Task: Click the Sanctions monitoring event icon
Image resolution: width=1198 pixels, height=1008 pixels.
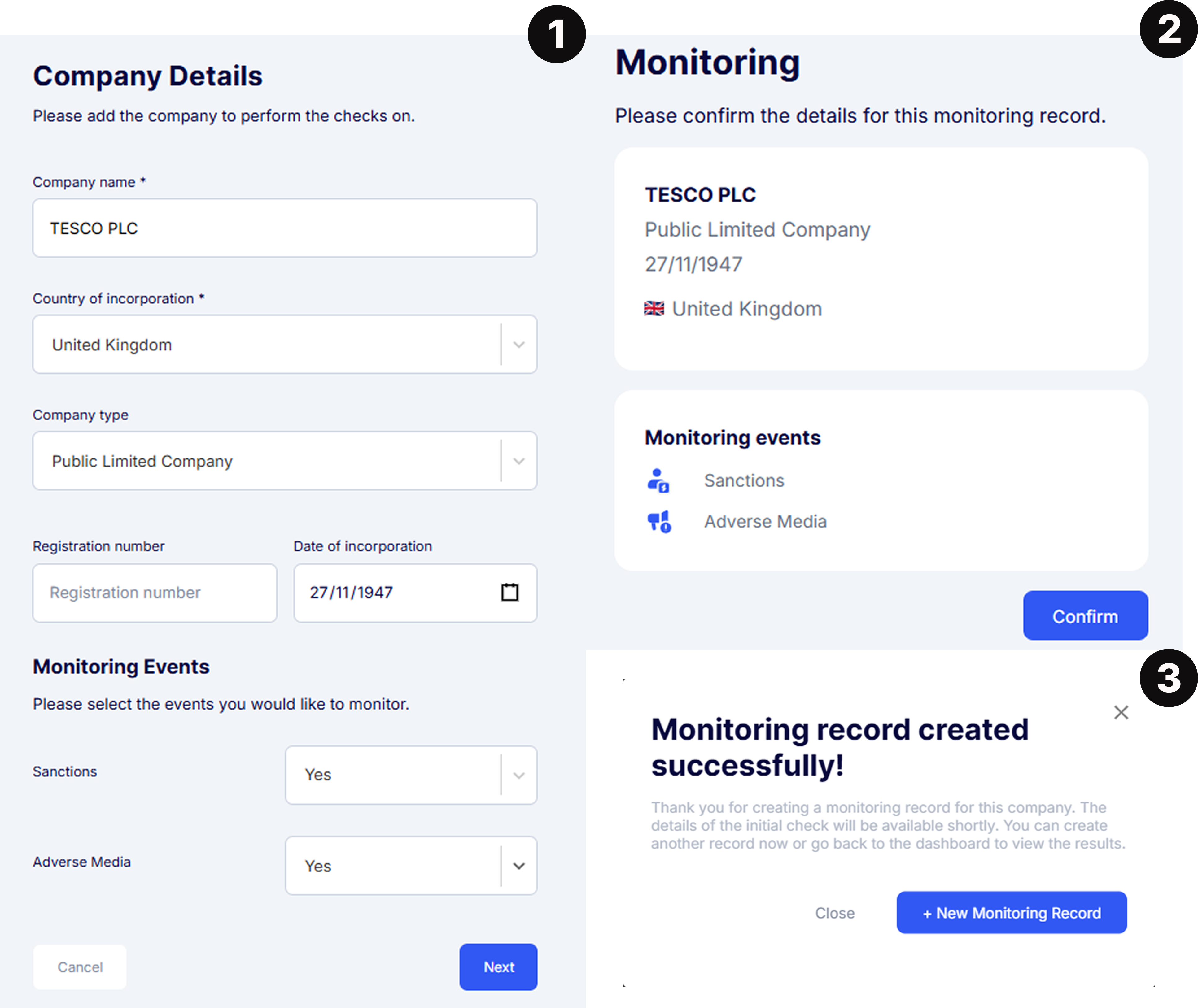Action: tap(658, 480)
